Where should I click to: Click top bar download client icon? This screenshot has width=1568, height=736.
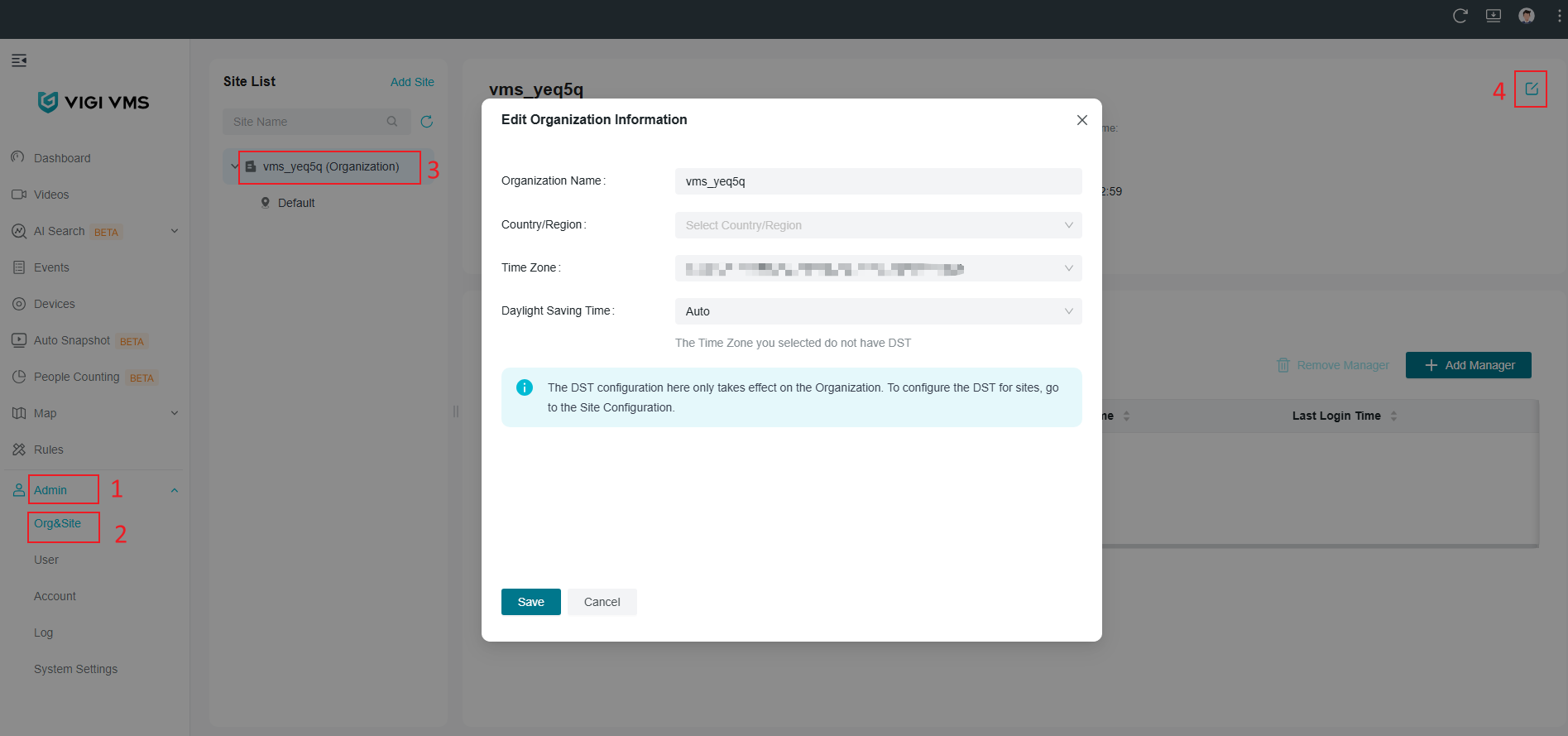[x=1494, y=16]
